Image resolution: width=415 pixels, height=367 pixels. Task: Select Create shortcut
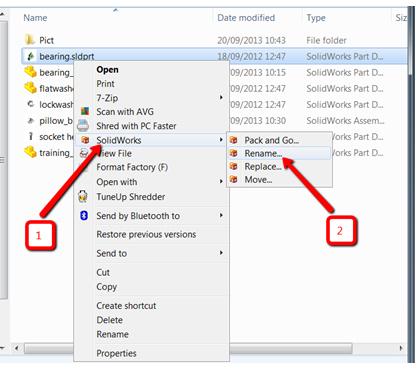(126, 306)
